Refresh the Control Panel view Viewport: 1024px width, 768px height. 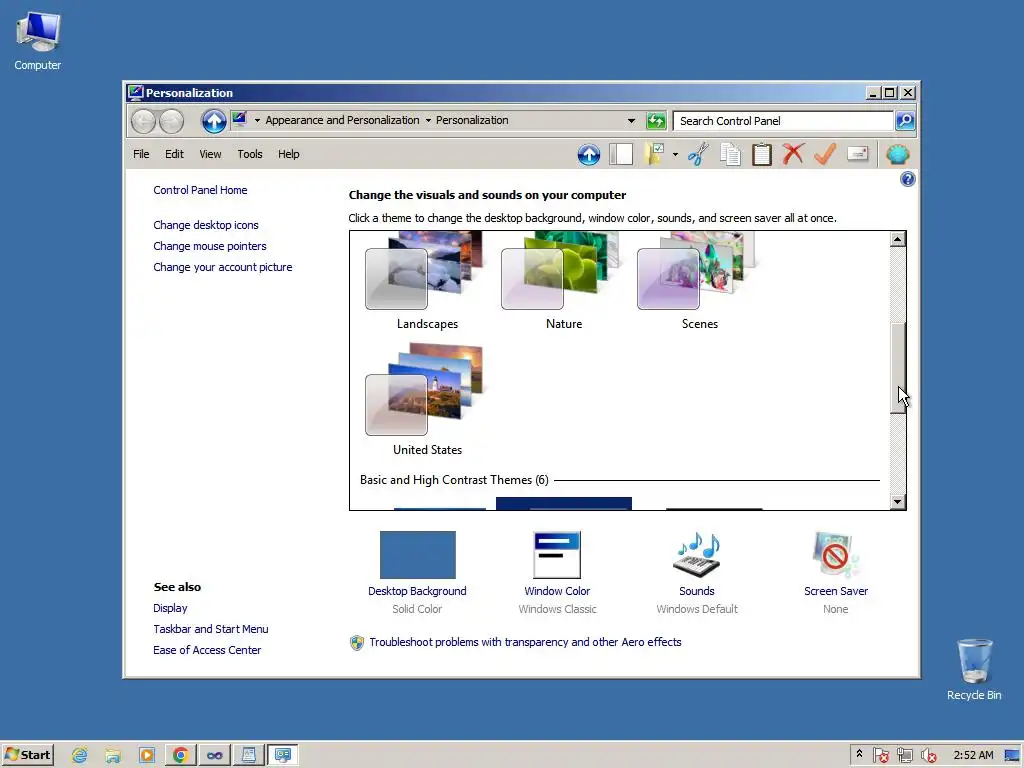656,121
